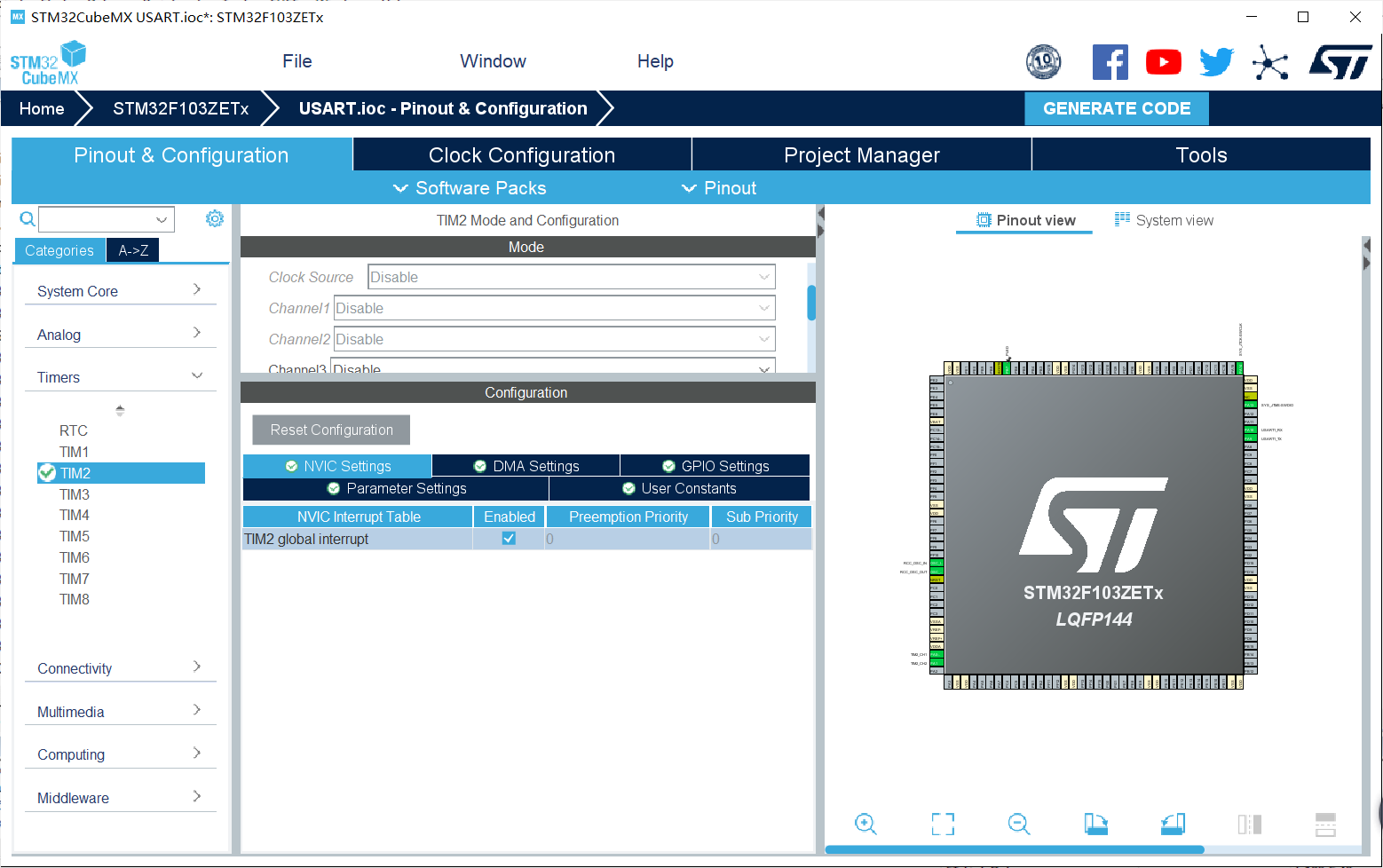This screenshot has height=868, width=1383.
Task: Open the Pinout dropdown menu
Action: point(719,188)
